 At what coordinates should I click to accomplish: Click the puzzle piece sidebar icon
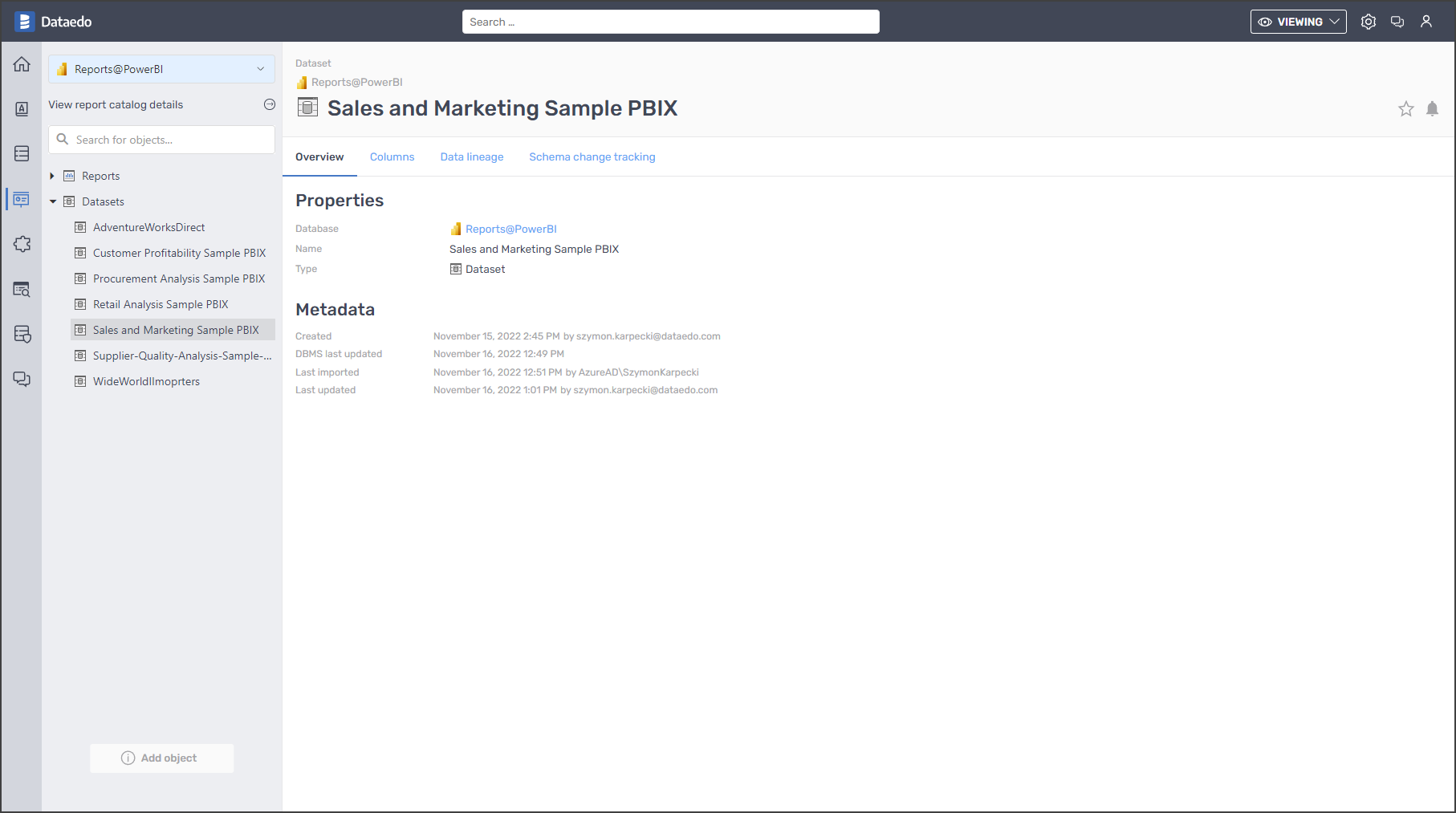[22, 244]
